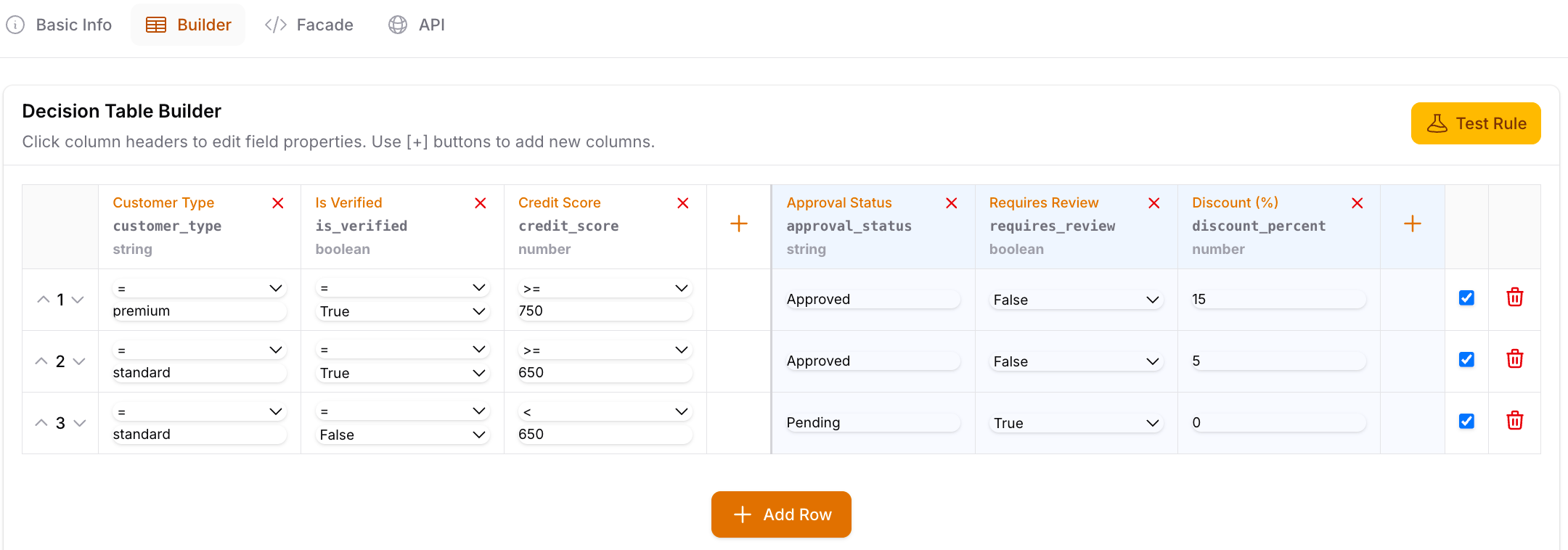The image size is (1568, 550).
Task: Open row 1 Credit Score operator dropdown
Action: 605,288
